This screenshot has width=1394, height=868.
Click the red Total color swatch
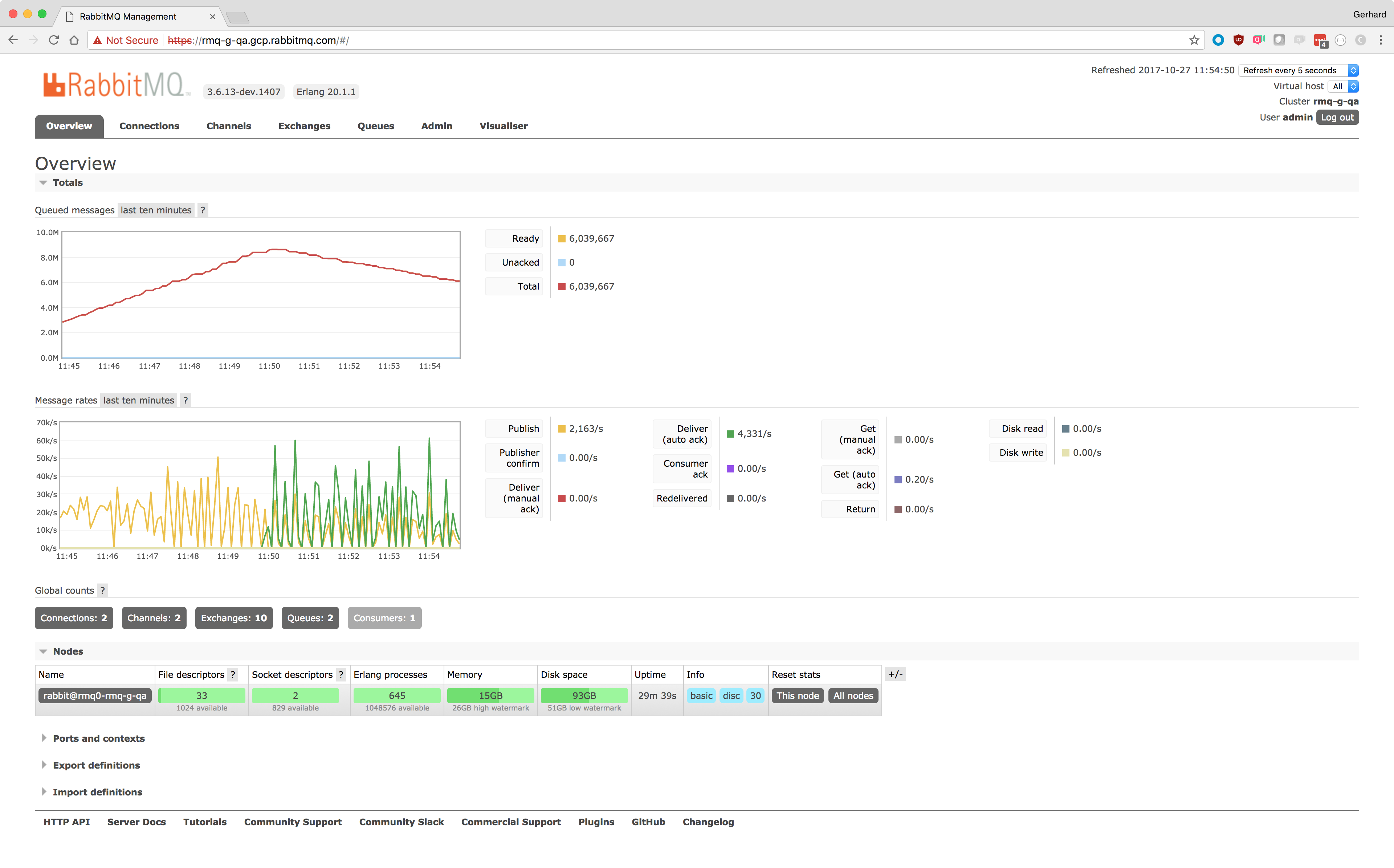(x=562, y=286)
